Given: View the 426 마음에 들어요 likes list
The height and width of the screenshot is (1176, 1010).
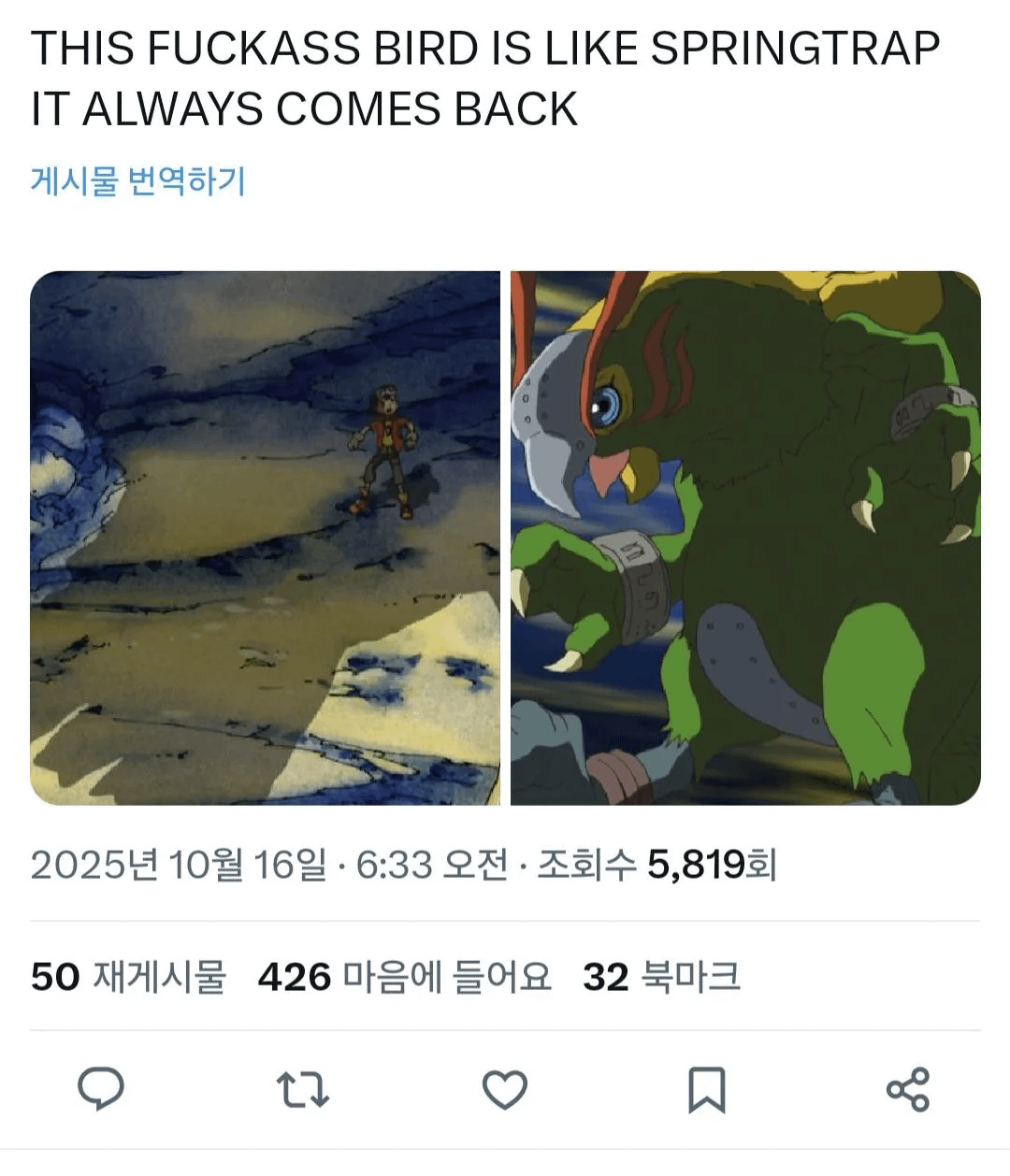Looking at the screenshot, I should tap(404, 977).
